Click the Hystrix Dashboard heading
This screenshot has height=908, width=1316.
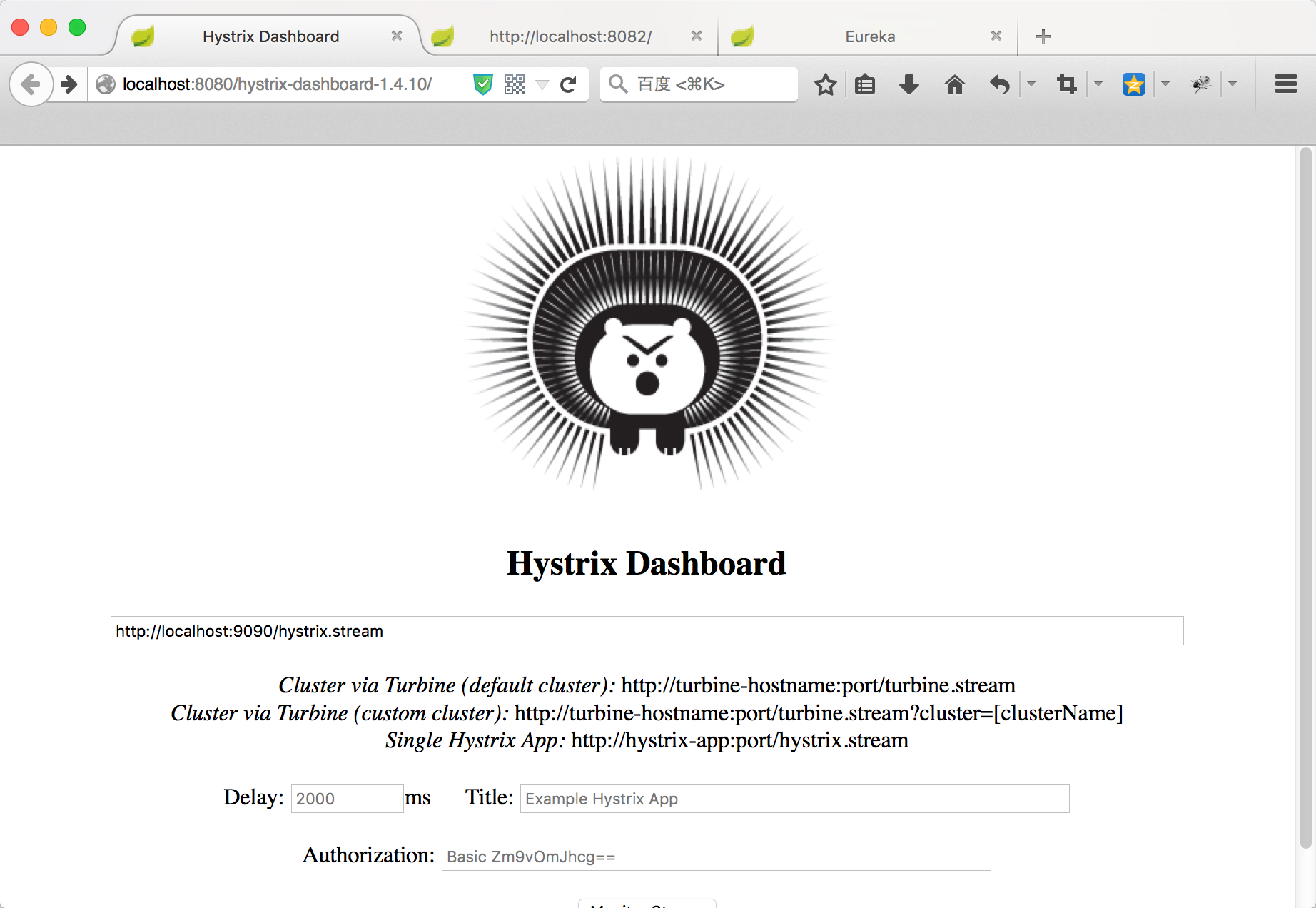click(647, 563)
